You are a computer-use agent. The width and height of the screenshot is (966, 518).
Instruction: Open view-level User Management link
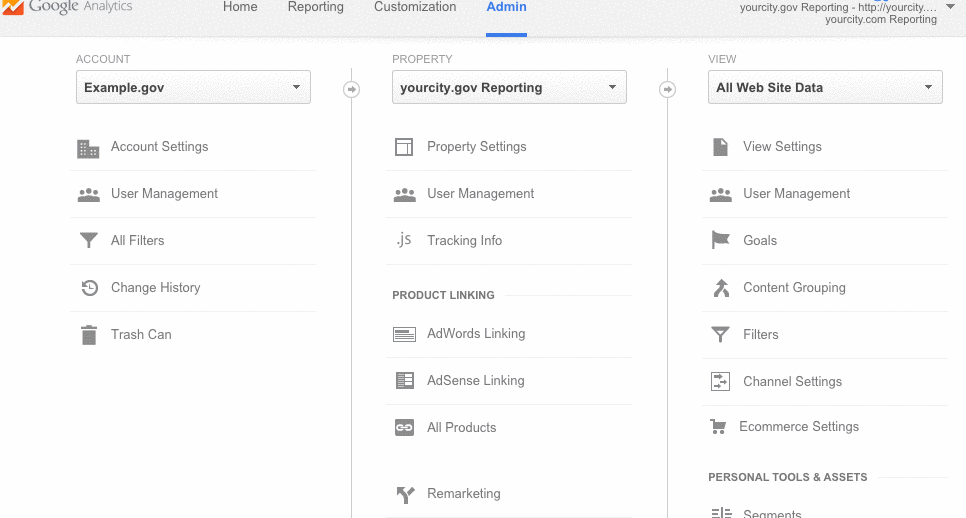point(797,193)
